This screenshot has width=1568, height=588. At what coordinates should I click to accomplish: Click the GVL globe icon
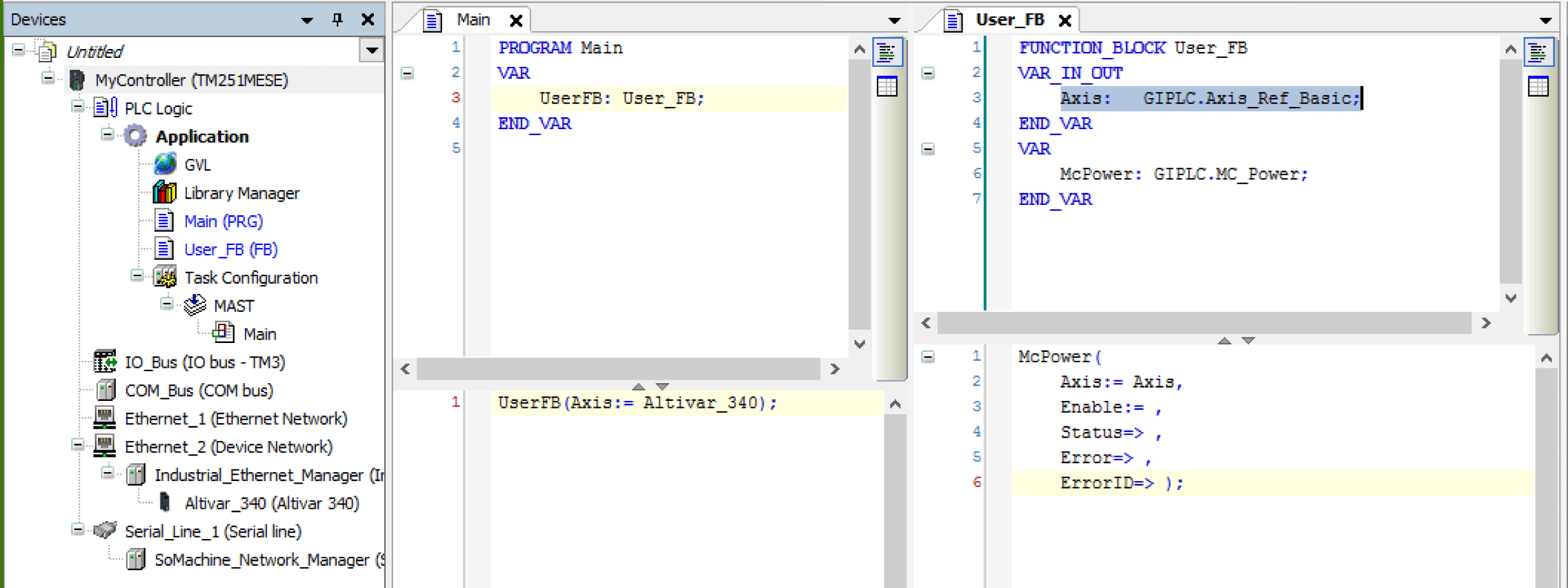click(165, 165)
